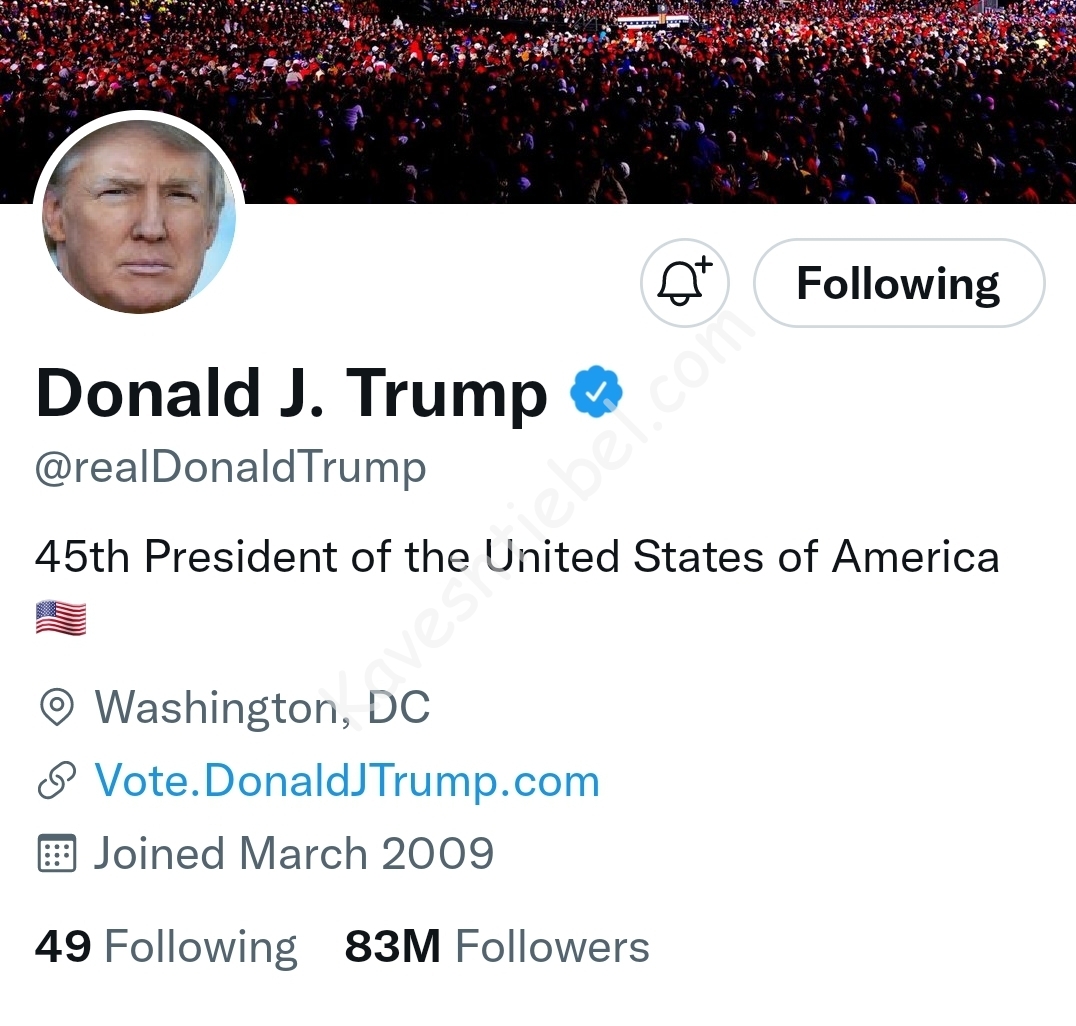
Task: Open the 83M Followers list
Action: (497, 947)
